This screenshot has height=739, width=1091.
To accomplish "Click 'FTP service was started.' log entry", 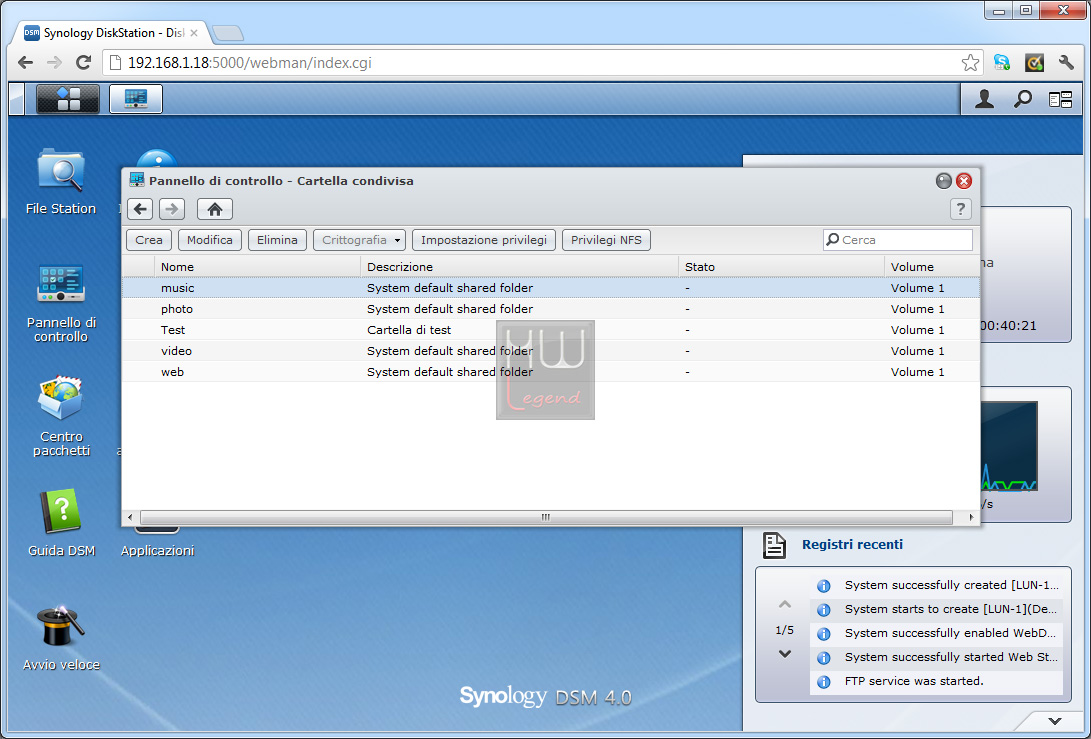I will click(x=936, y=681).
